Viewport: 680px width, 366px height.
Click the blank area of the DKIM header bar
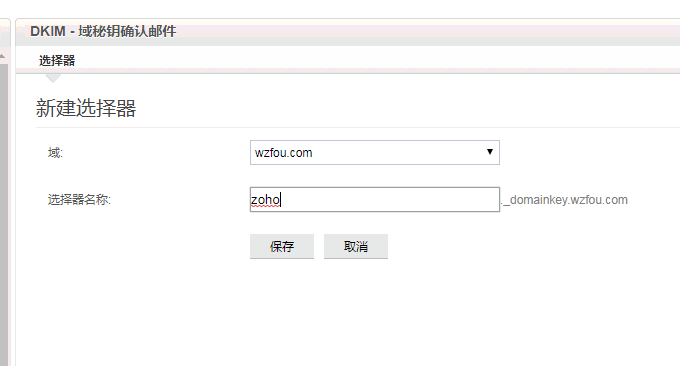click(427, 32)
